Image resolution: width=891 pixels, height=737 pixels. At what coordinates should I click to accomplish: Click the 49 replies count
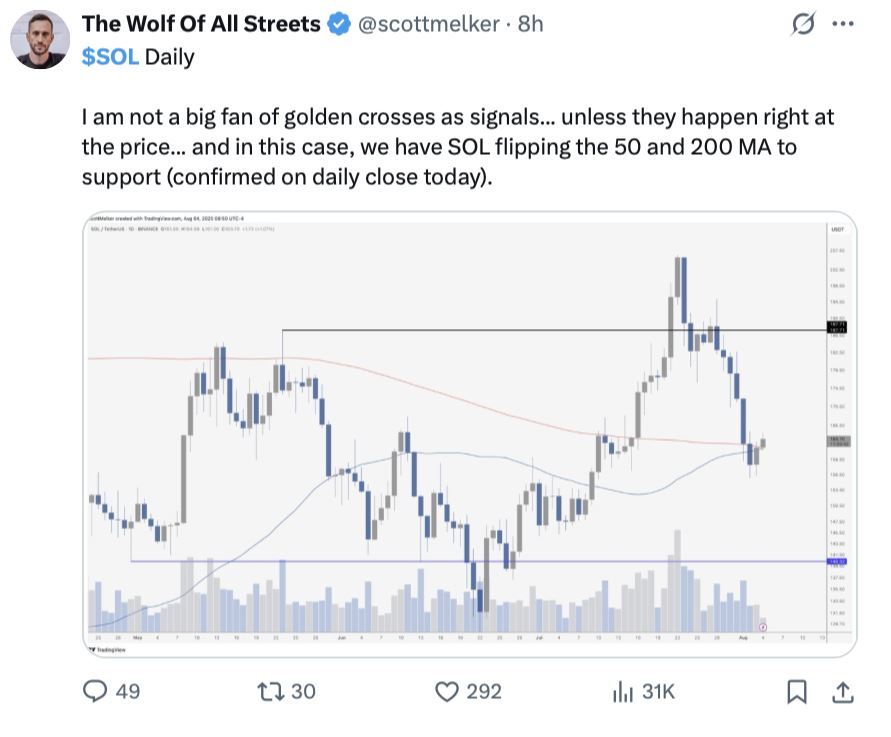tap(128, 691)
